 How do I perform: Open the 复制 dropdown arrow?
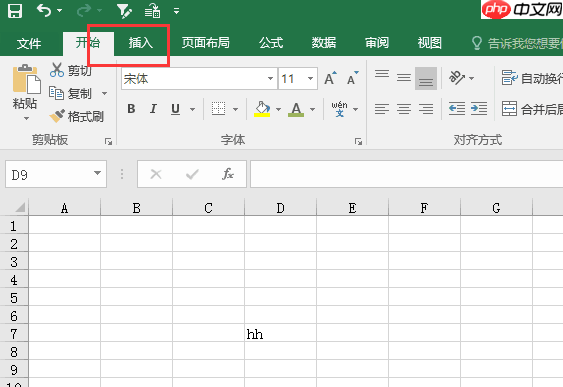(x=104, y=94)
